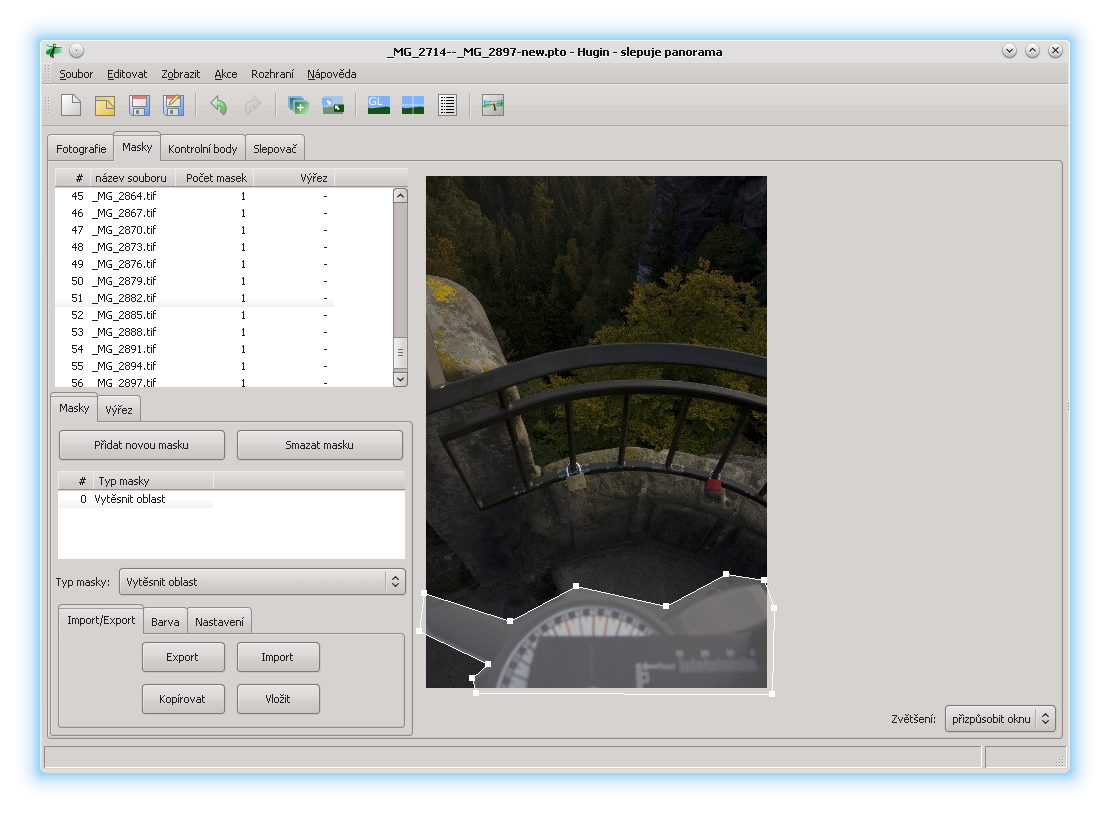Select file _MG_2885.tif in the list
The width and height of the screenshot is (1110, 813).
pos(124,315)
